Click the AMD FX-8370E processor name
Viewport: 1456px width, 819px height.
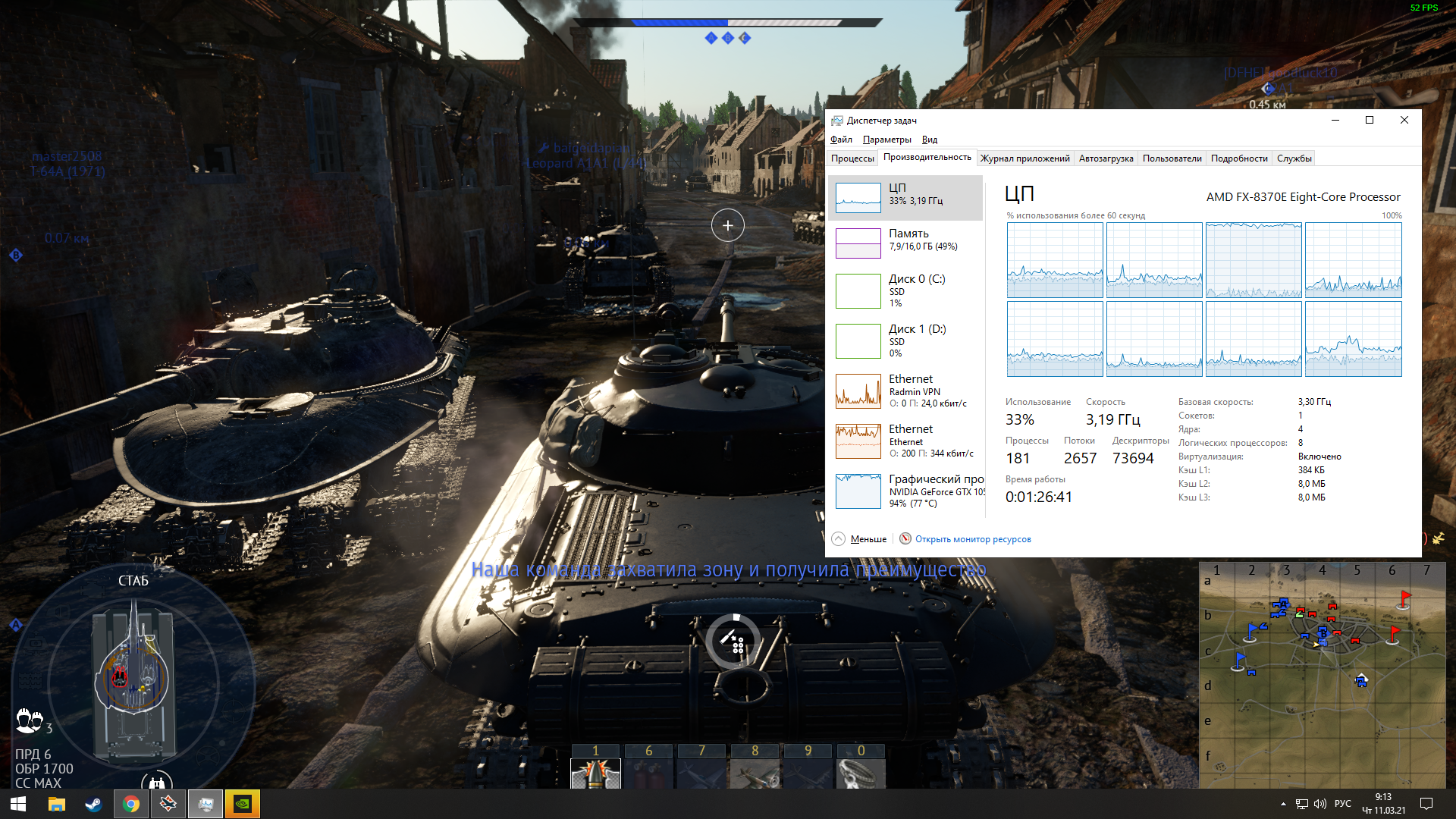point(1303,197)
